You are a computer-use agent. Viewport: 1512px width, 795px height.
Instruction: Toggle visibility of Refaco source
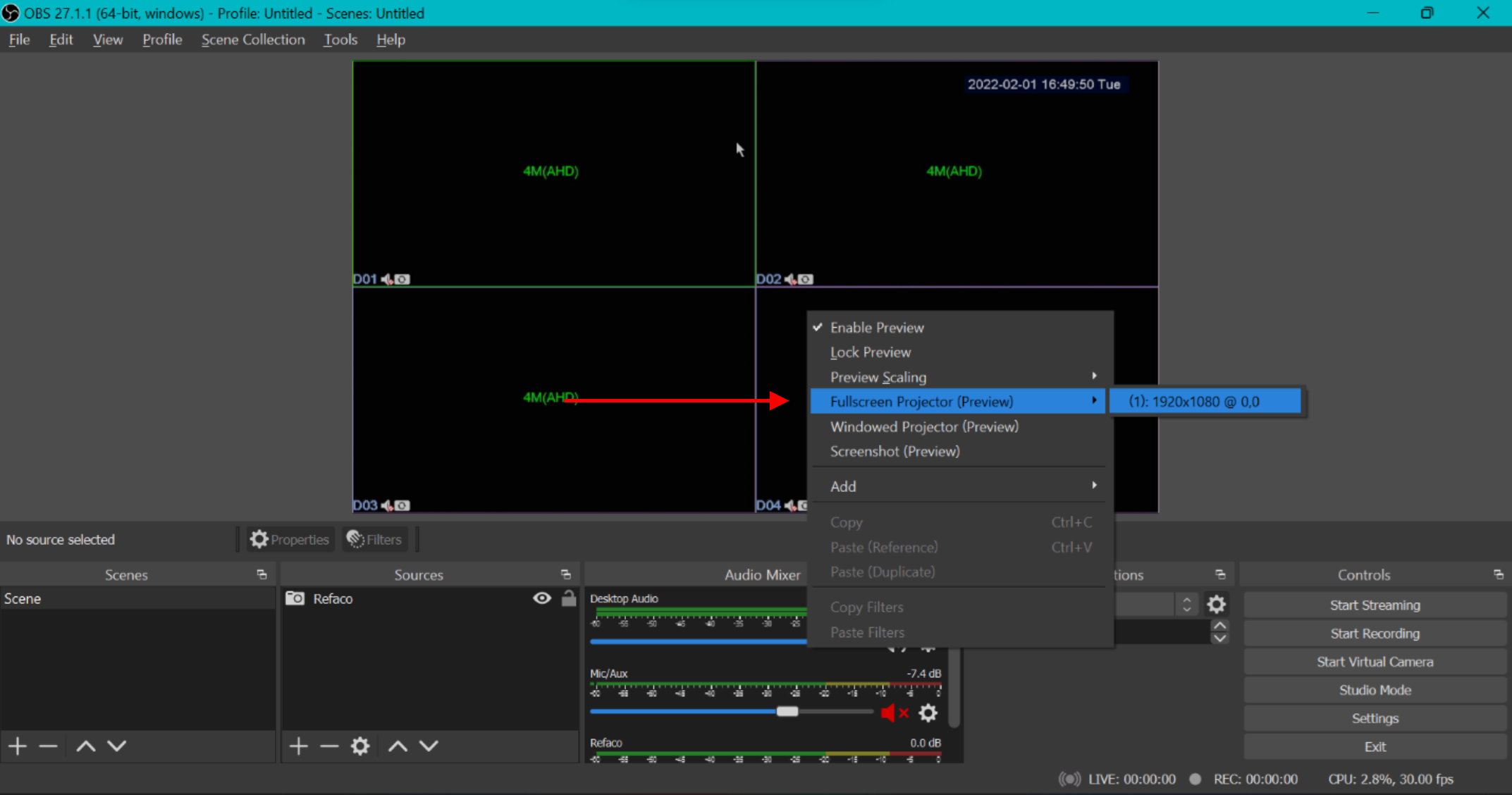[541, 598]
